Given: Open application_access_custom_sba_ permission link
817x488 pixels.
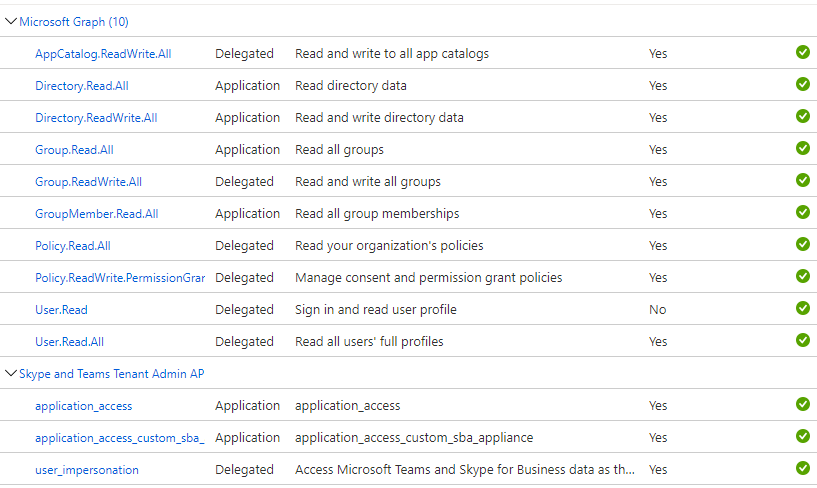Looking at the screenshot, I should [120, 438].
